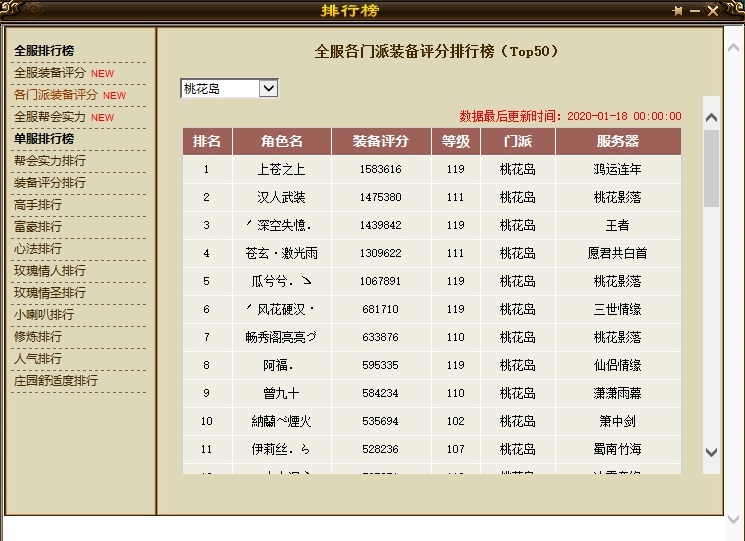Select 富豪排行 in sidebar
The width and height of the screenshot is (745, 541).
point(38,227)
